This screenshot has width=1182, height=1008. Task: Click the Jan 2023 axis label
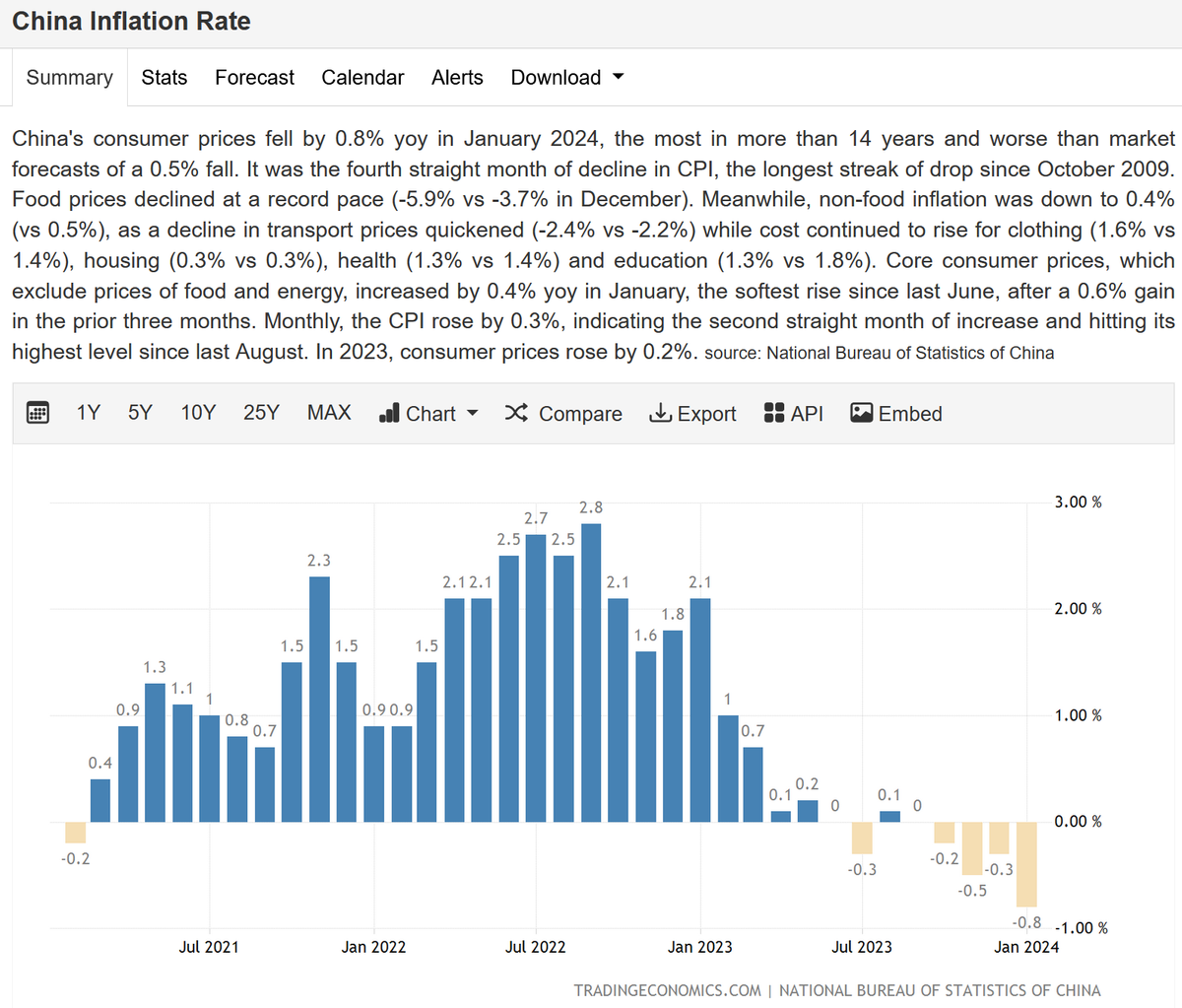click(x=700, y=947)
